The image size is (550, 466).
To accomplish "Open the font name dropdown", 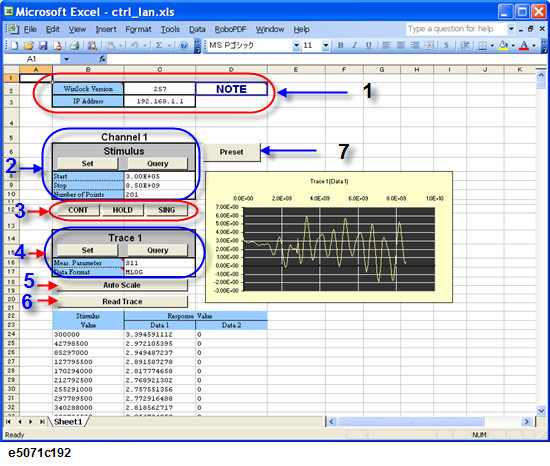I will click(x=296, y=45).
